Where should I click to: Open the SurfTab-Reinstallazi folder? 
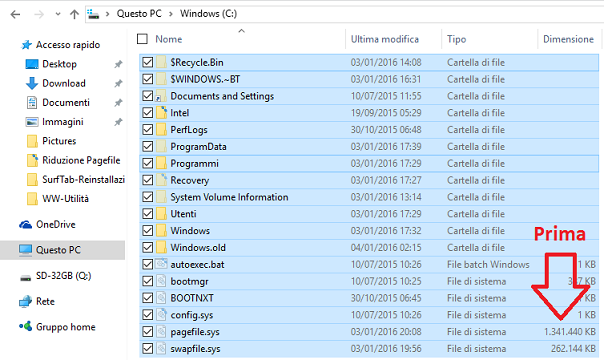click(83, 179)
